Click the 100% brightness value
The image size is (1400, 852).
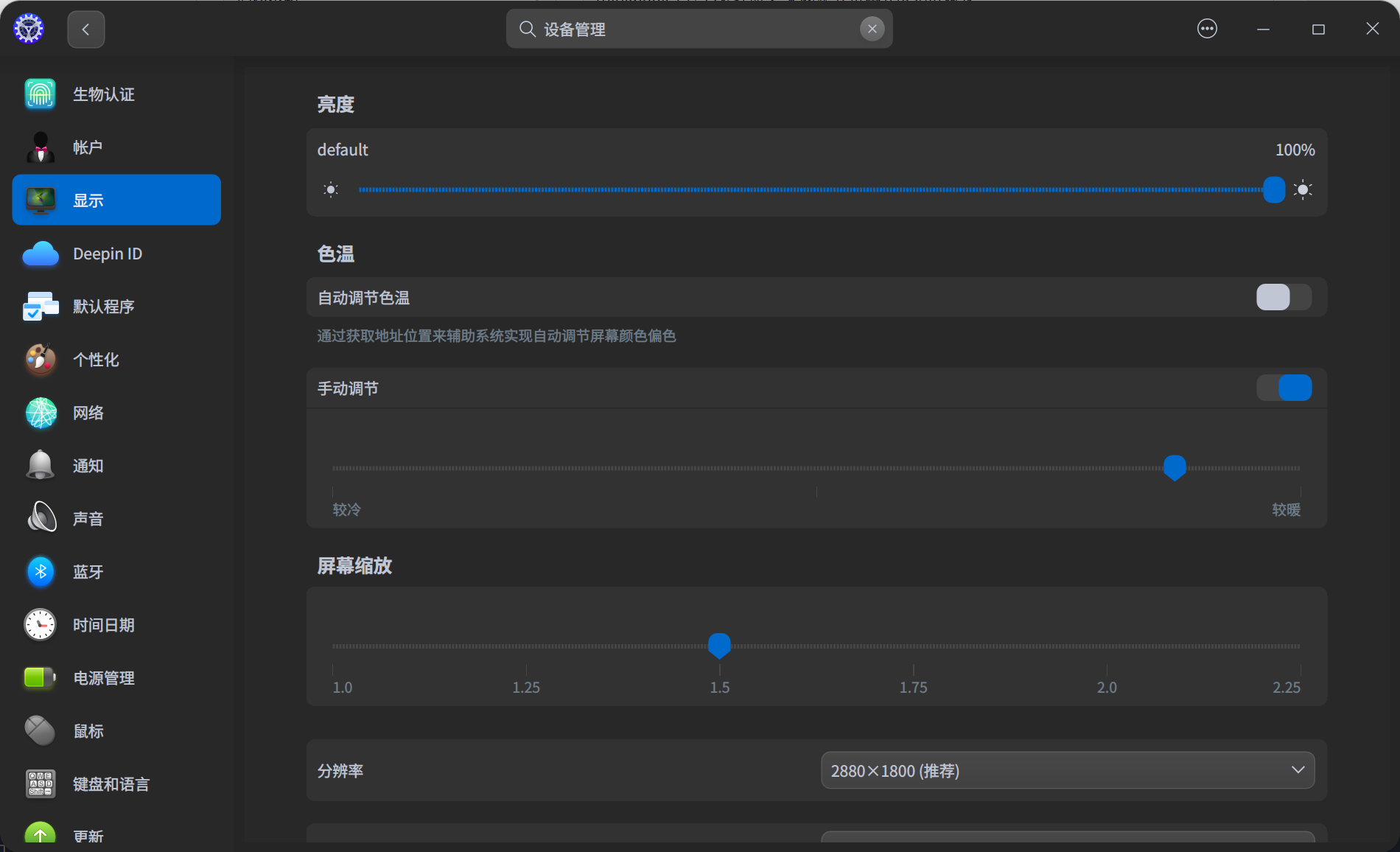(x=1295, y=150)
